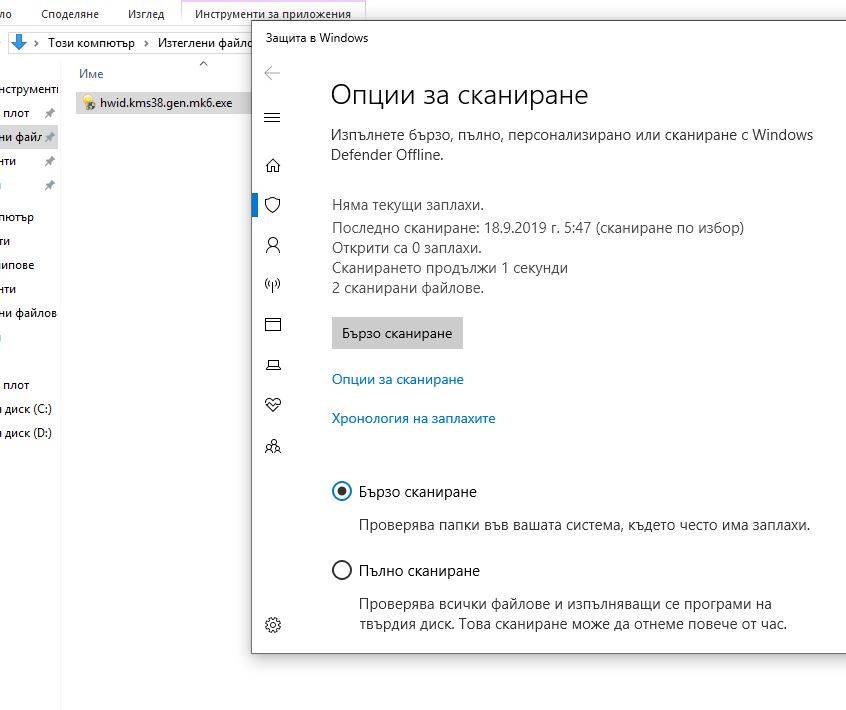The width and height of the screenshot is (846, 710).
Task: Select disk (D:) in Explorer sidebar
Action: [26, 433]
